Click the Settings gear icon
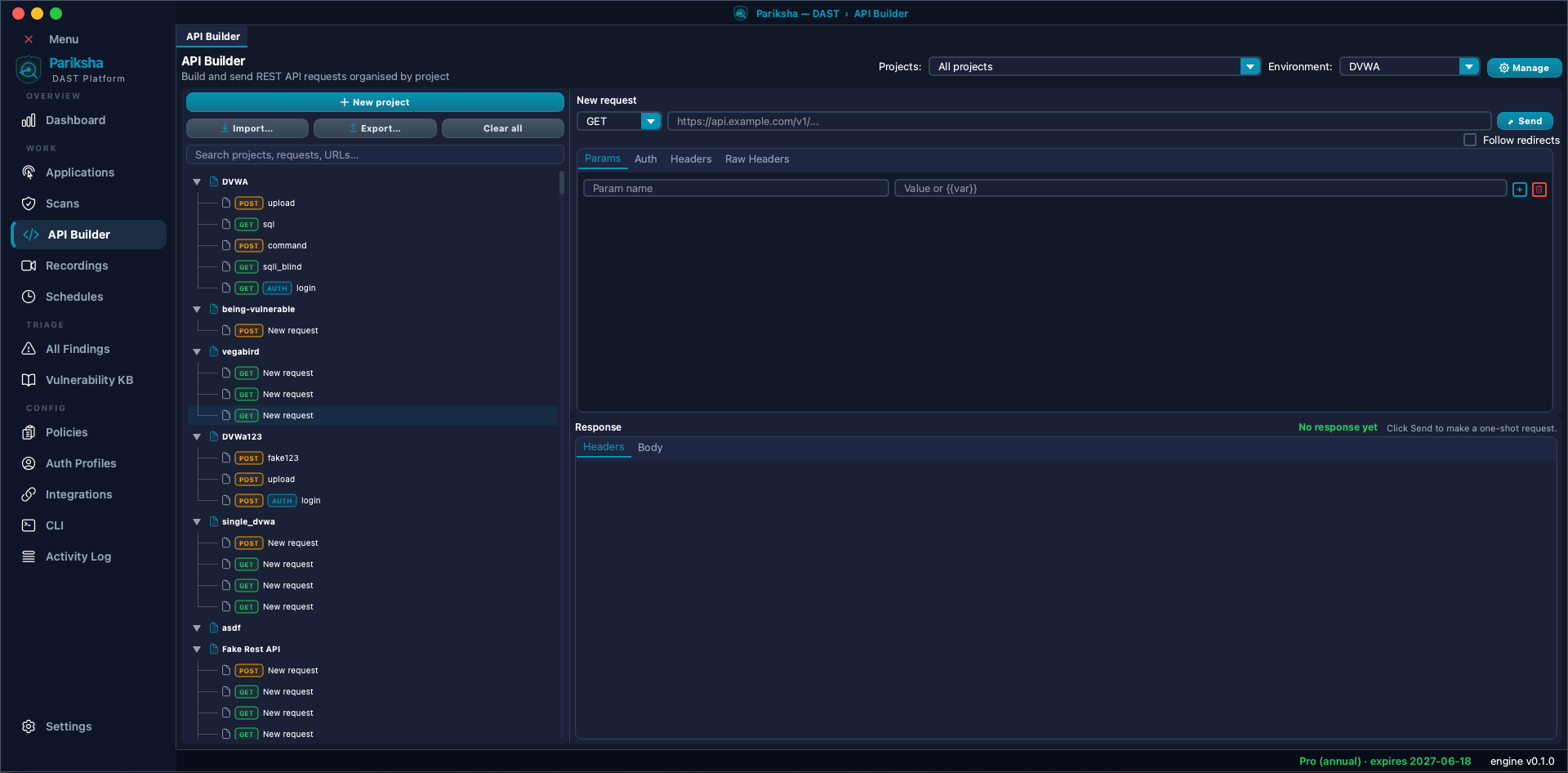 click(29, 726)
